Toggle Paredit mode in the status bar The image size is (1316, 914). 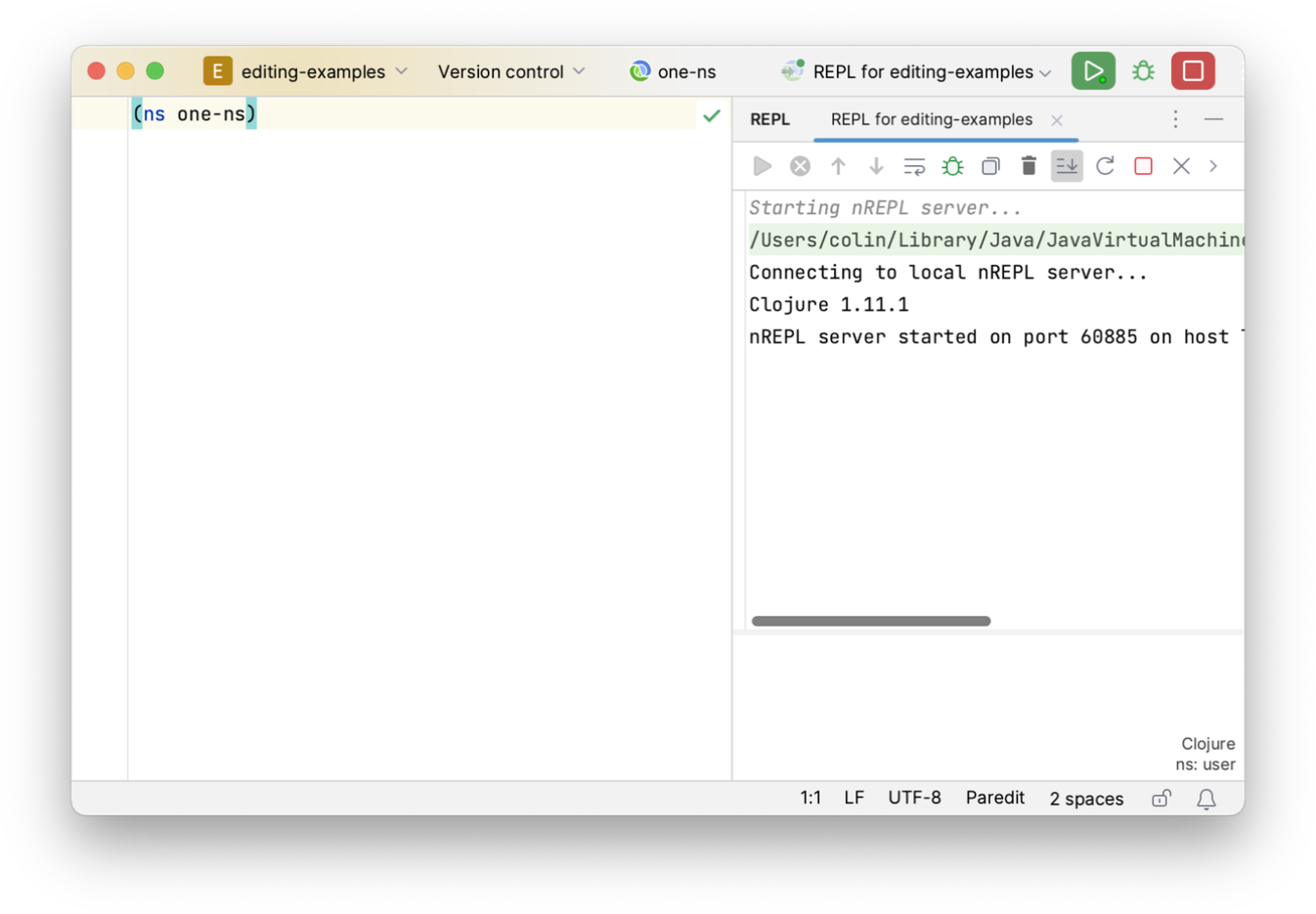click(994, 798)
